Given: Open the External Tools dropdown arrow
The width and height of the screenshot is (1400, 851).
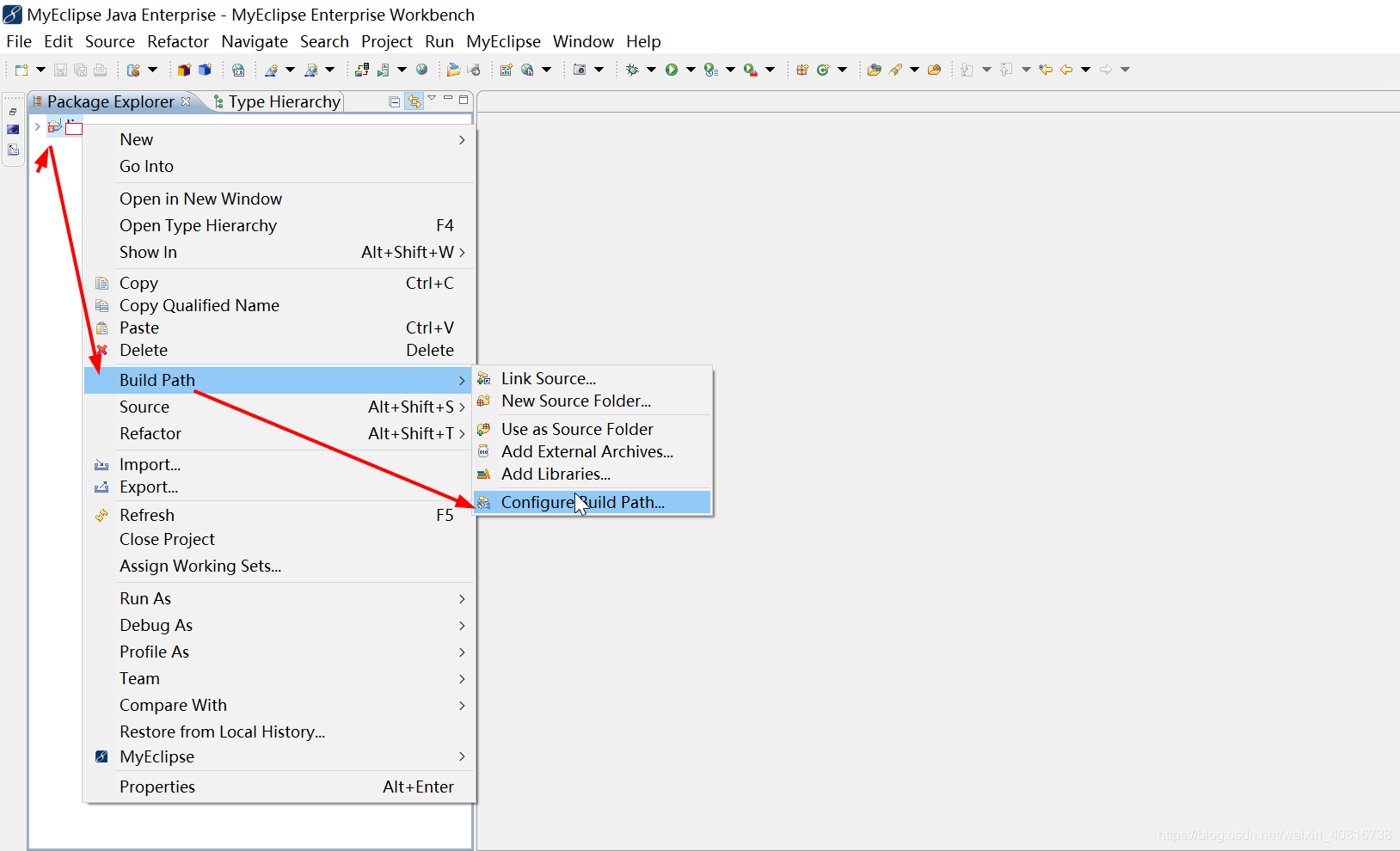Looking at the screenshot, I should point(770,70).
